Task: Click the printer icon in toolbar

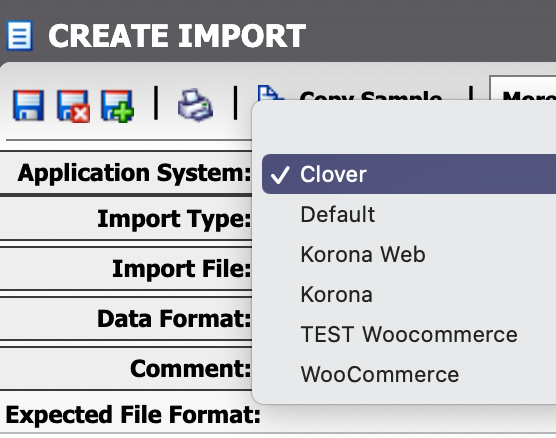Action: click(x=195, y=105)
